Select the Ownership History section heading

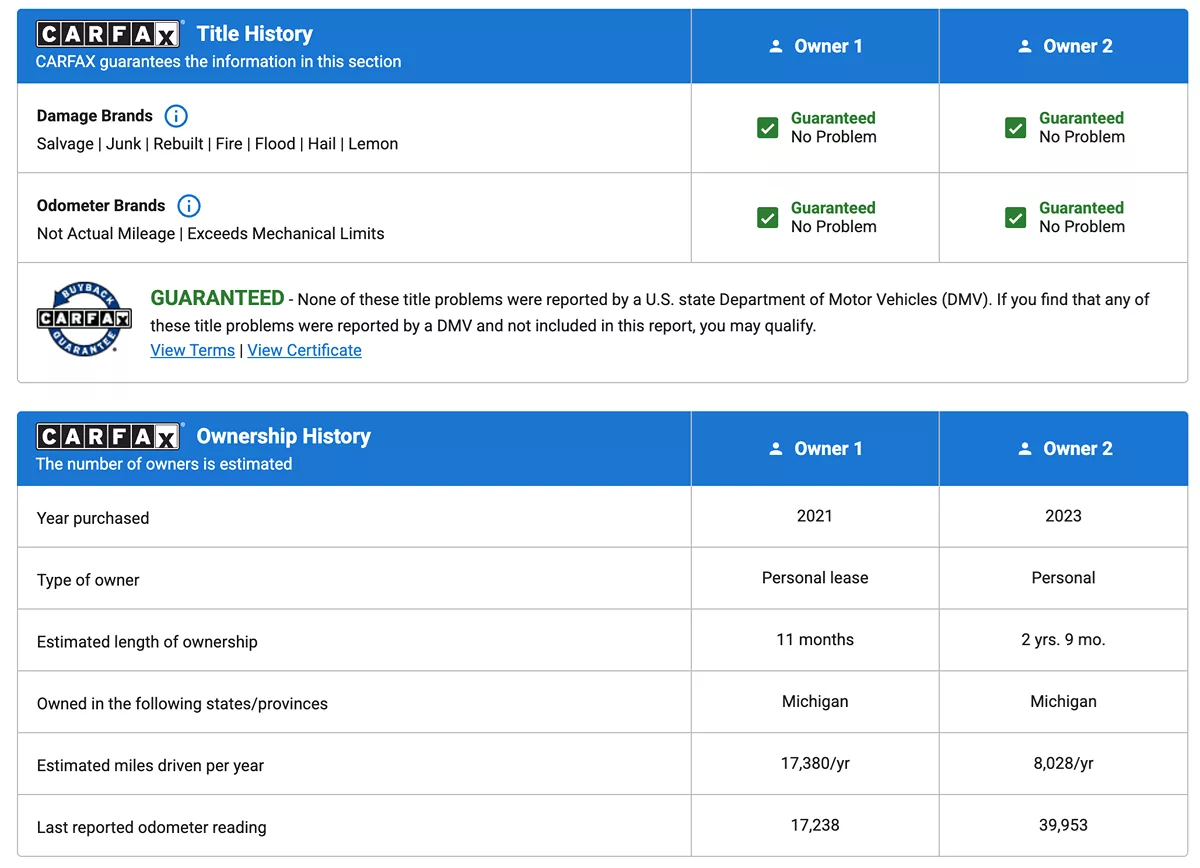(283, 437)
